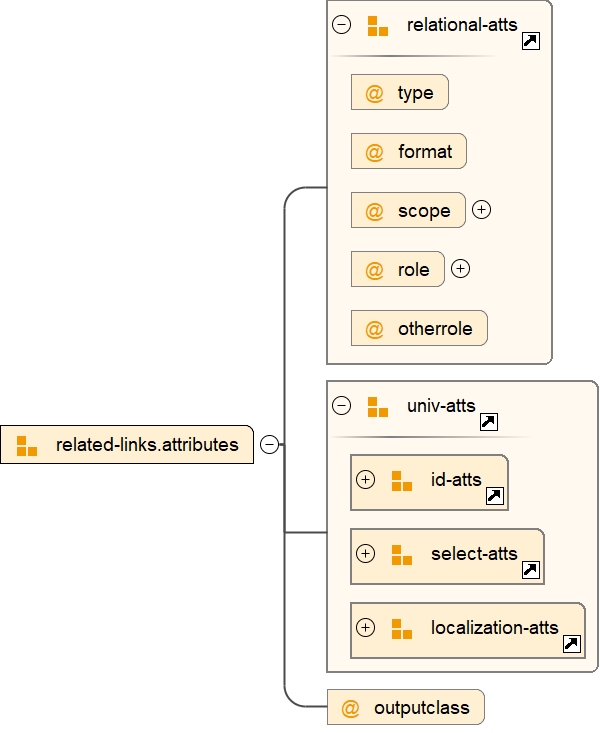Collapse the related-links.attributes node
The width and height of the screenshot is (600, 733).
(269, 444)
